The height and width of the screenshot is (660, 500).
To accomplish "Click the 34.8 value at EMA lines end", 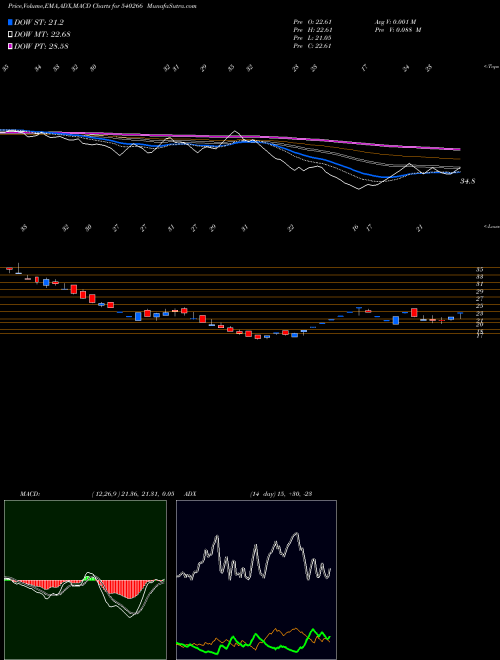I will point(468,181).
